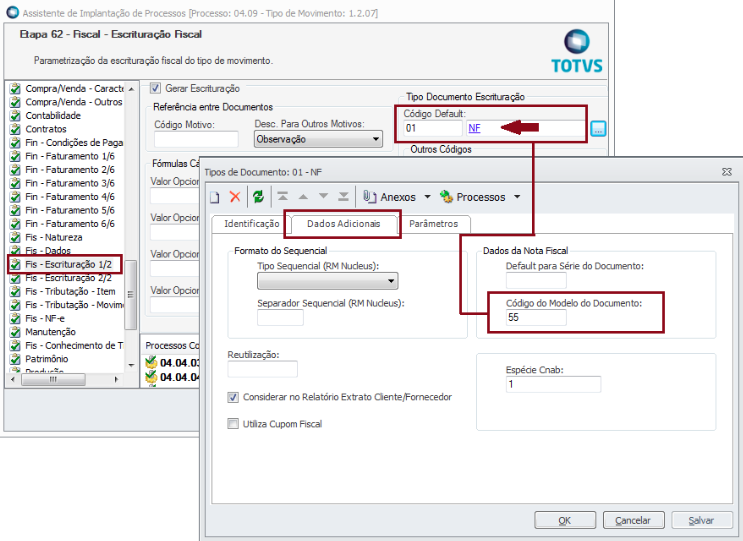Click the New record icon in Tipos de Documento toolbar
This screenshot has width=743, height=541.
(215, 197)
